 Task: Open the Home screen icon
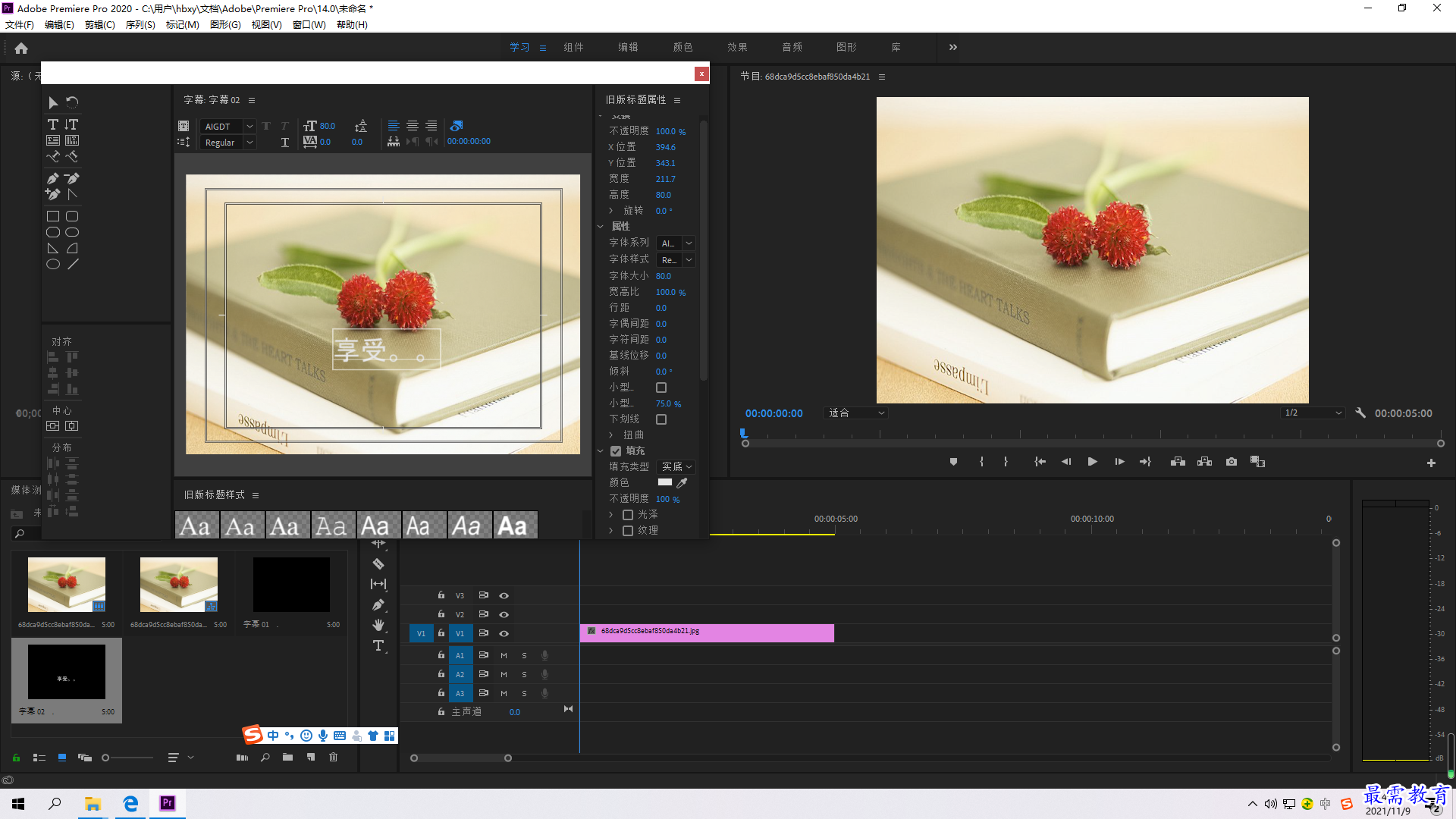(x=21, y=48)
